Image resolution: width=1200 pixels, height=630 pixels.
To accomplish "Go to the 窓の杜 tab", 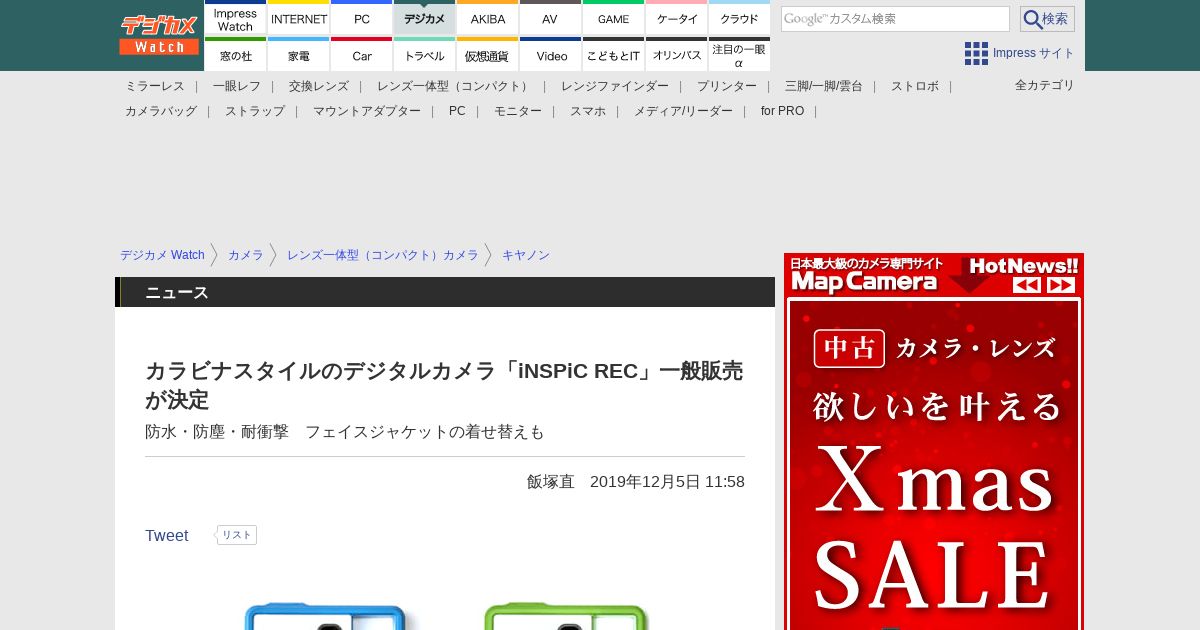I will point(236,54).
